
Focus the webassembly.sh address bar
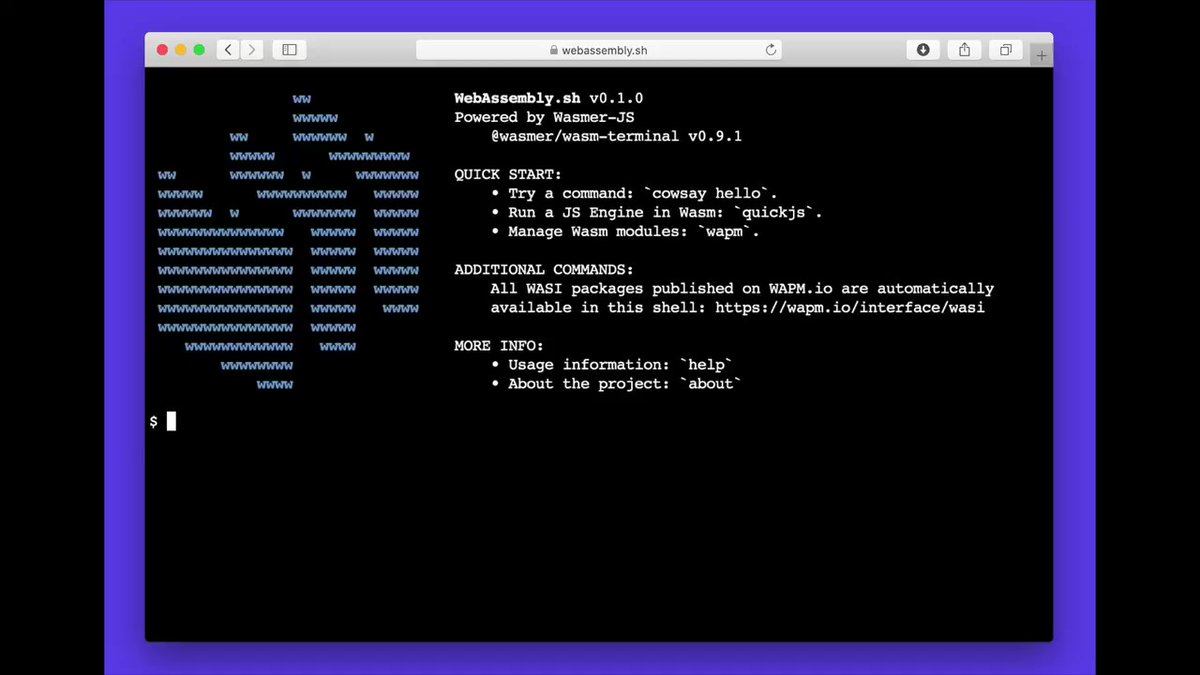click(598, 50)
